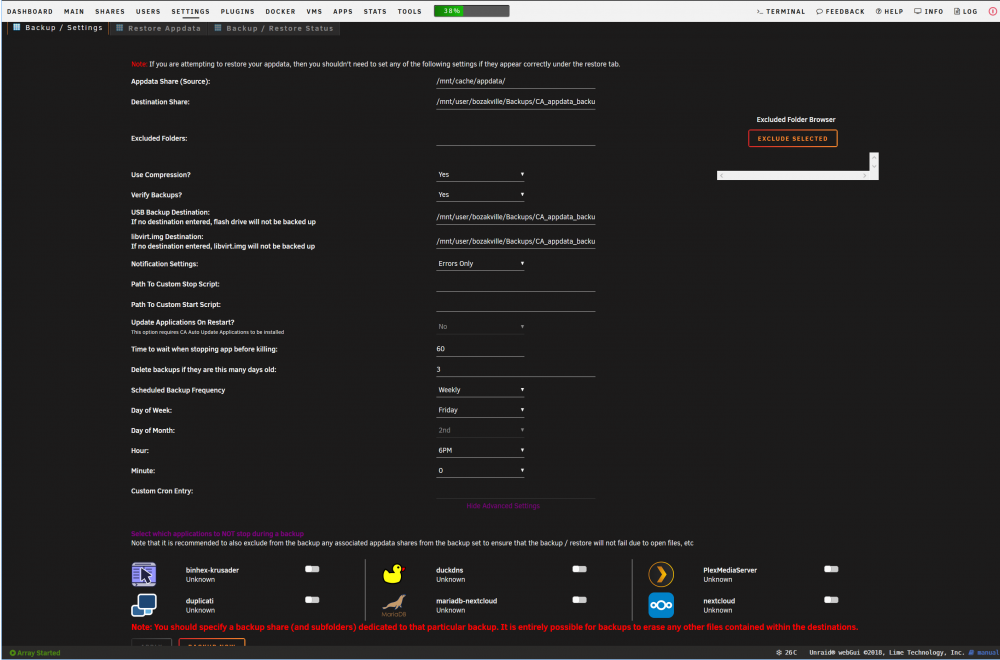This screenshot has width=1000, height=660.
Task: Go to the Dashboard menu
Action: click(30, 11)
